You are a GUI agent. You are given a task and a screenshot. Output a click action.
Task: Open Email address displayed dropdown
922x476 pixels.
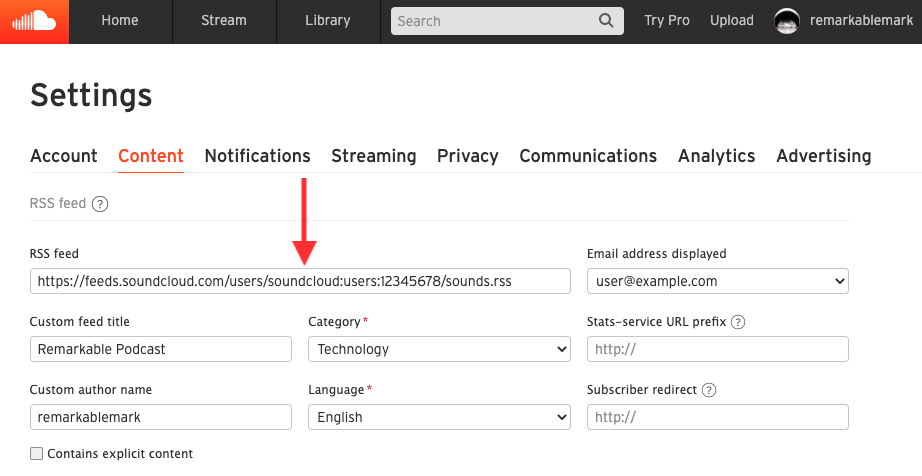point(717,281)
